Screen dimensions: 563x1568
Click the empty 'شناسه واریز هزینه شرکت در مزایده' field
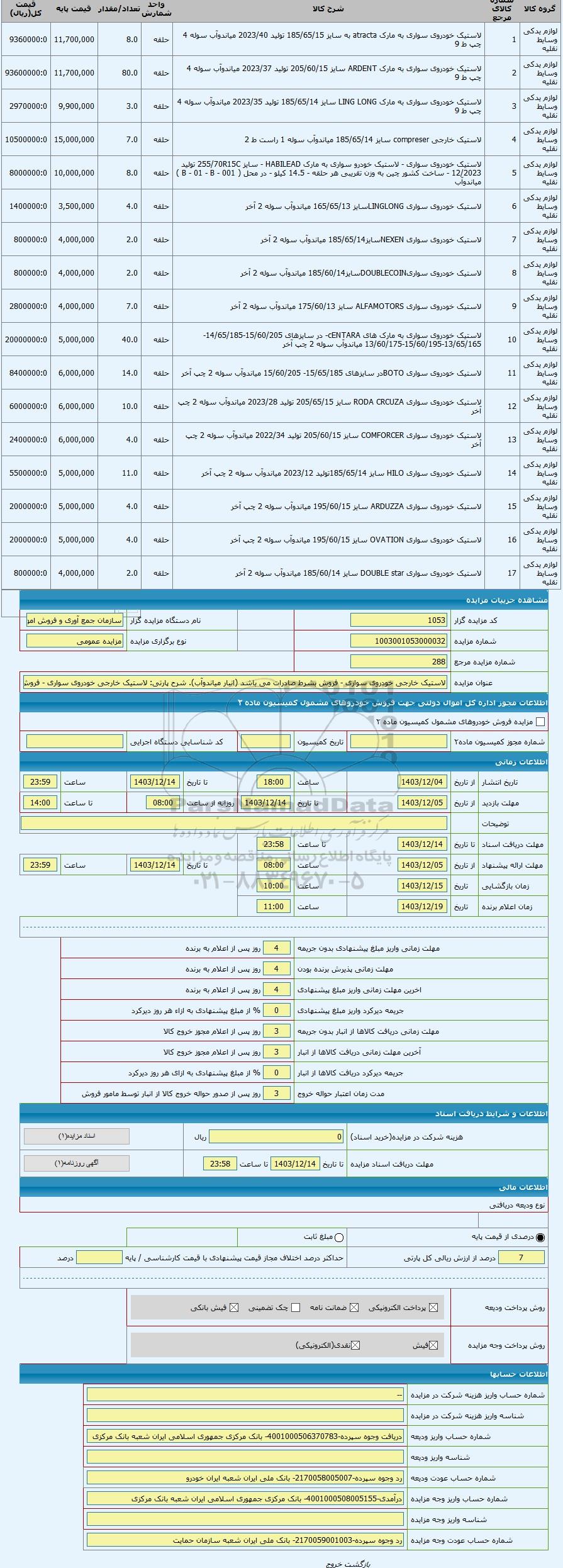click(x=245, y=1415)
